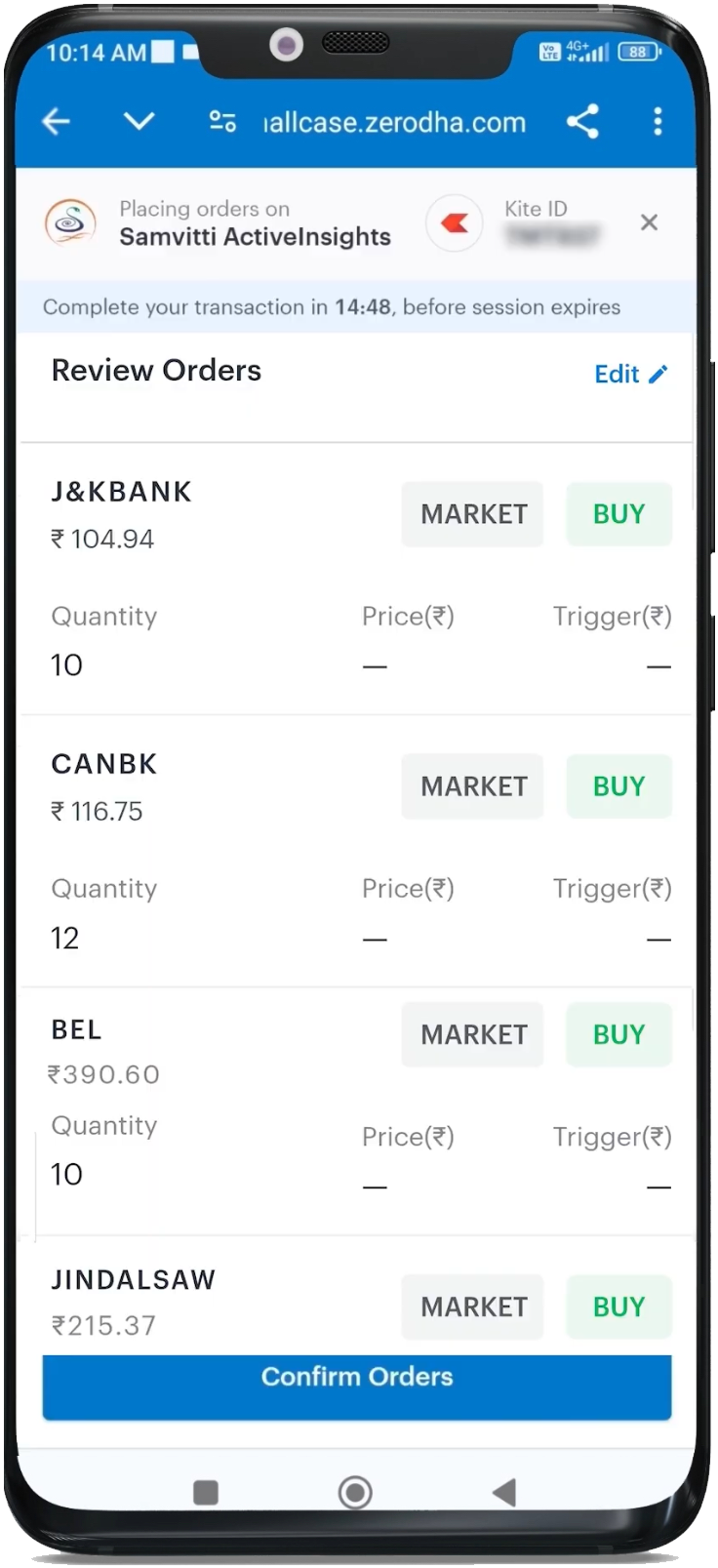Tap the browser back arrow

coord(57,122)
